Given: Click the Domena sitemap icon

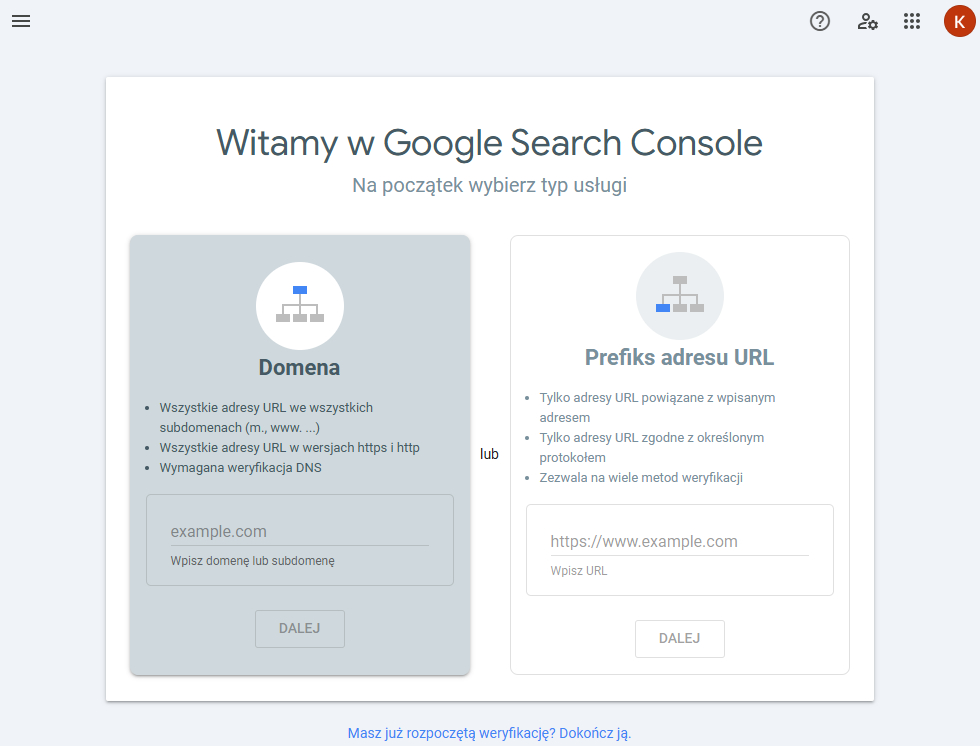Looking at the screenshot, I should click(299, 305).
